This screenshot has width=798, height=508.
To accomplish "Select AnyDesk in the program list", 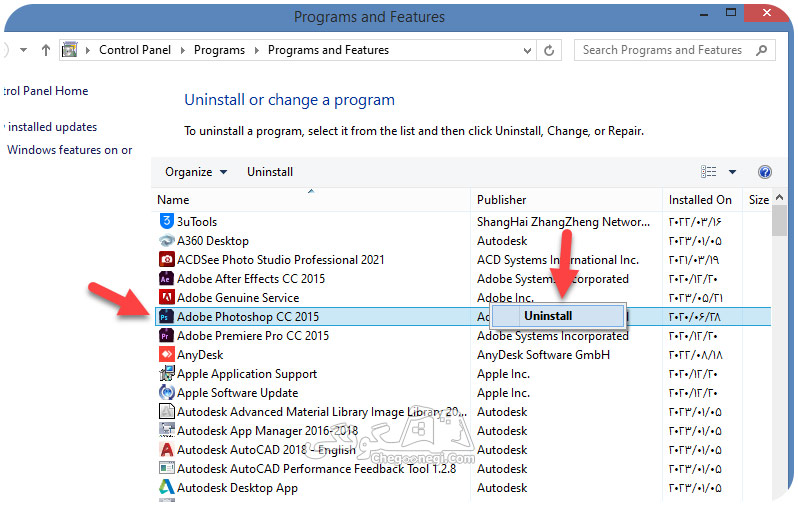I will tap(200, 355).
